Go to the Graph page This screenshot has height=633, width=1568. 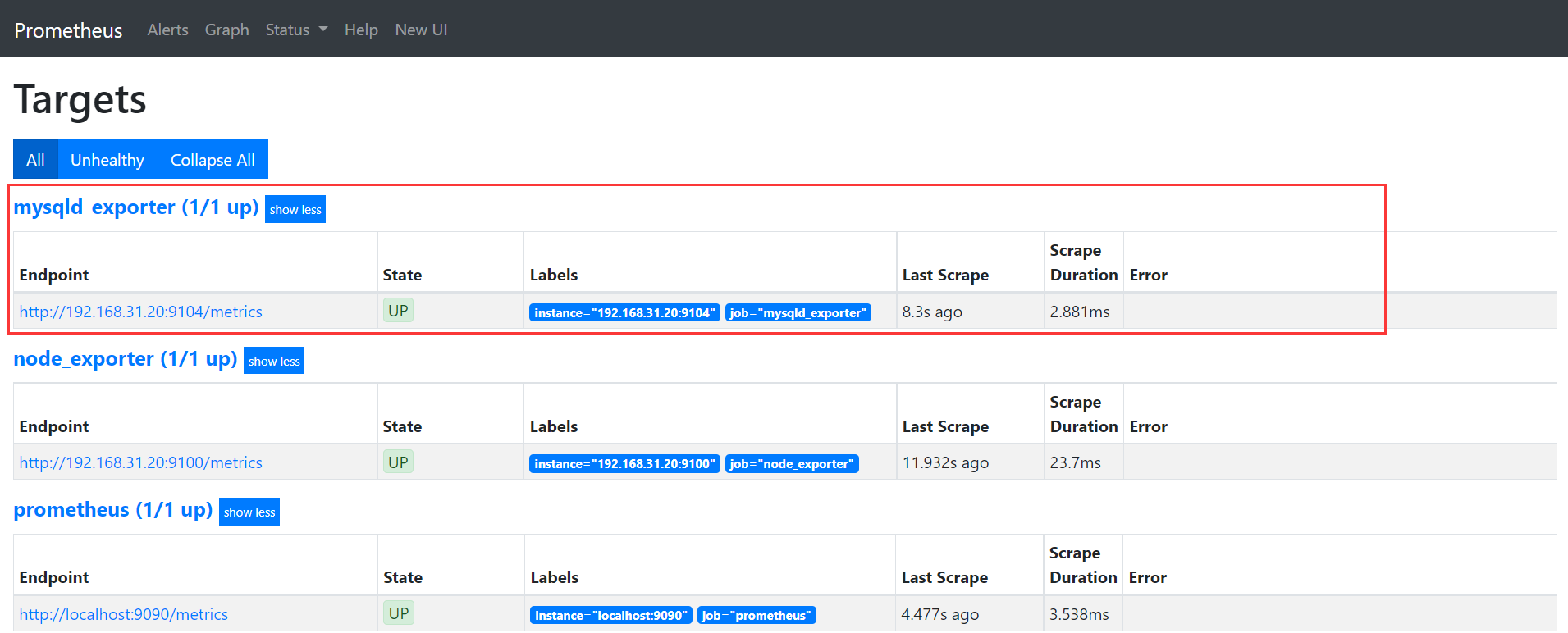coord(226,30)
